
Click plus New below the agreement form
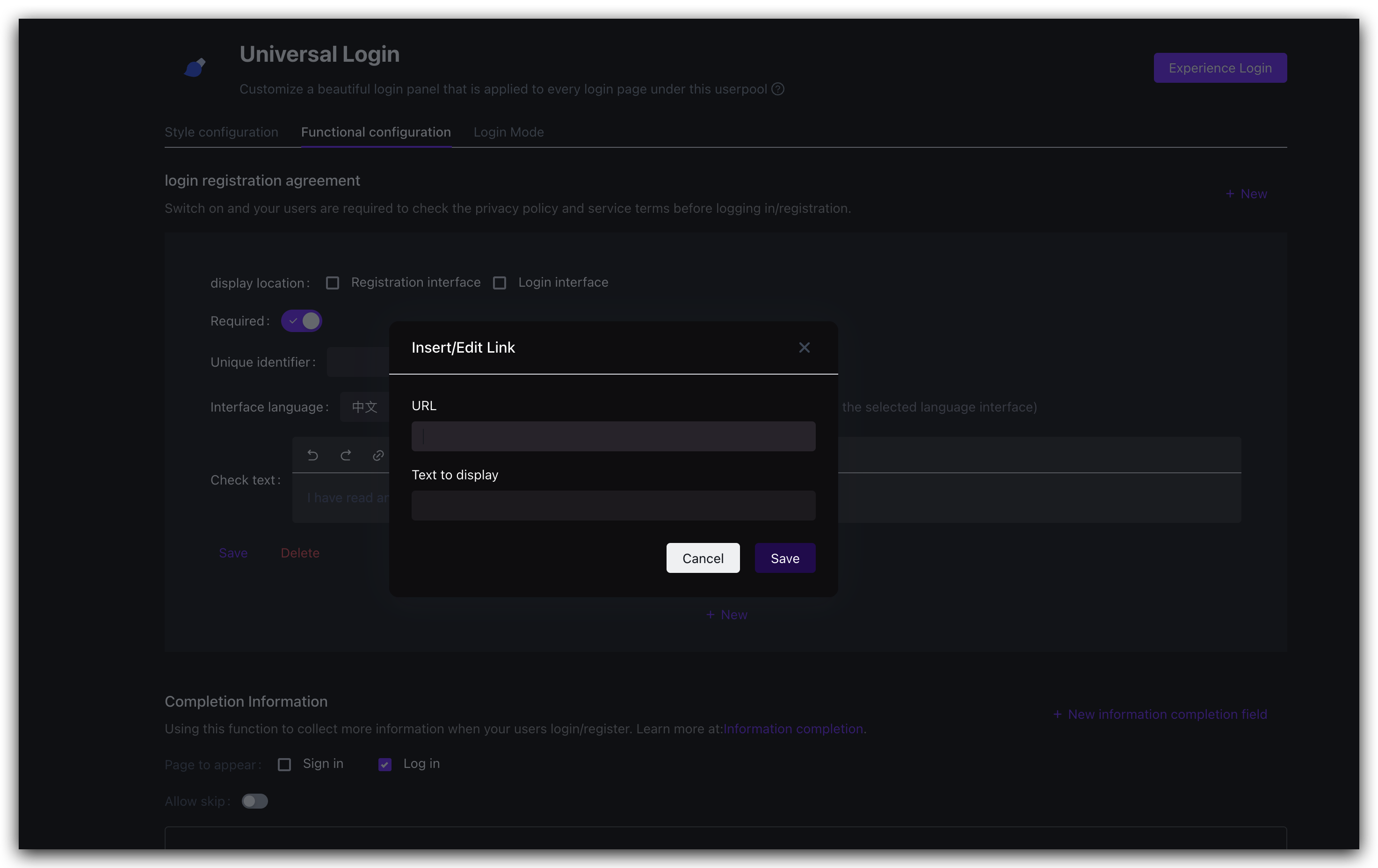tap(727, 615)
